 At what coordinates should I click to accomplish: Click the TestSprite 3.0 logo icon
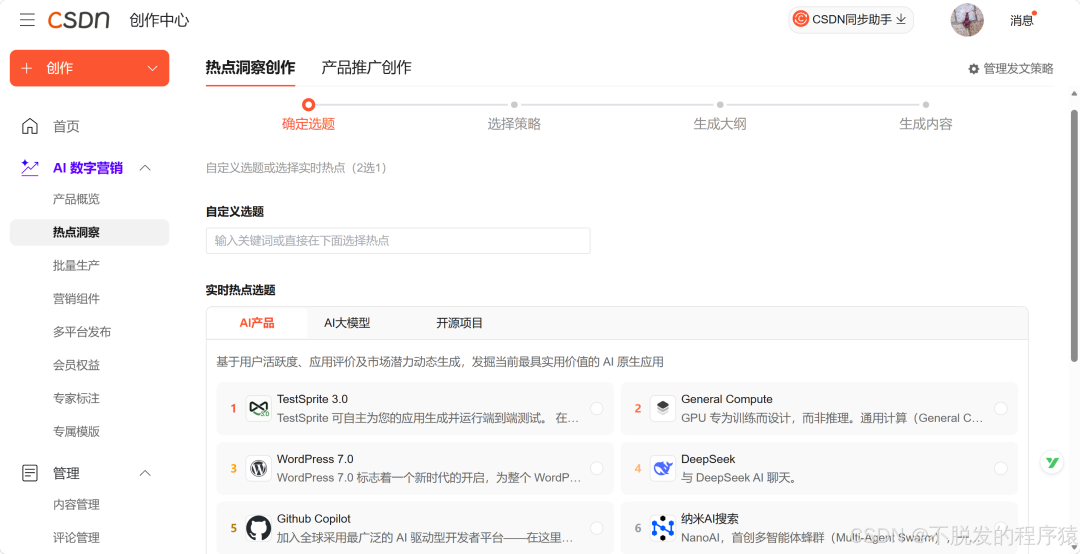click(x=258, y=409)
